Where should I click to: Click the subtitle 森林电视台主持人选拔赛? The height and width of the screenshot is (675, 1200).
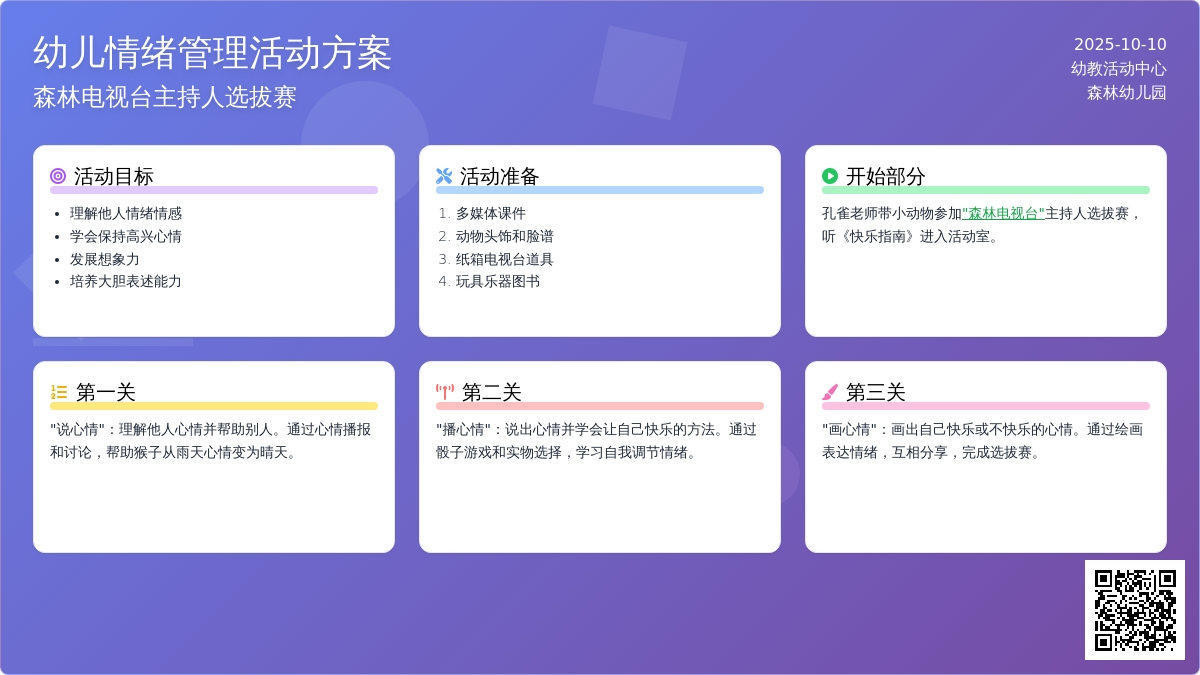coord(165,97)
